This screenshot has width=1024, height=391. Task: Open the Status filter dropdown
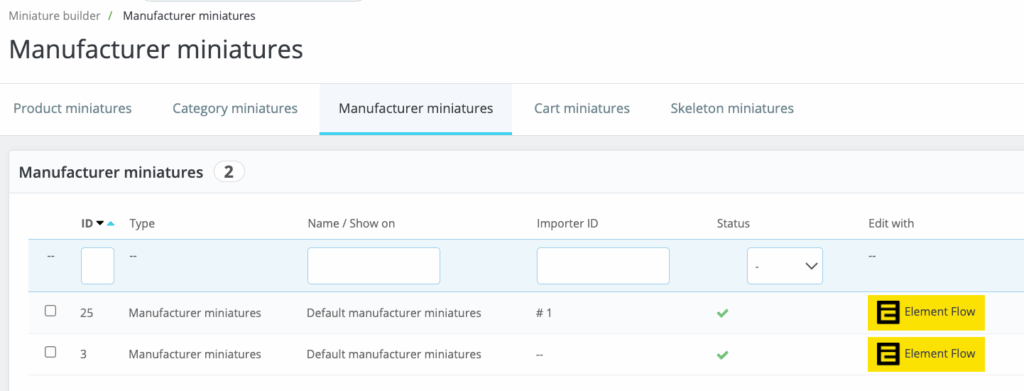tap(784, 266)
